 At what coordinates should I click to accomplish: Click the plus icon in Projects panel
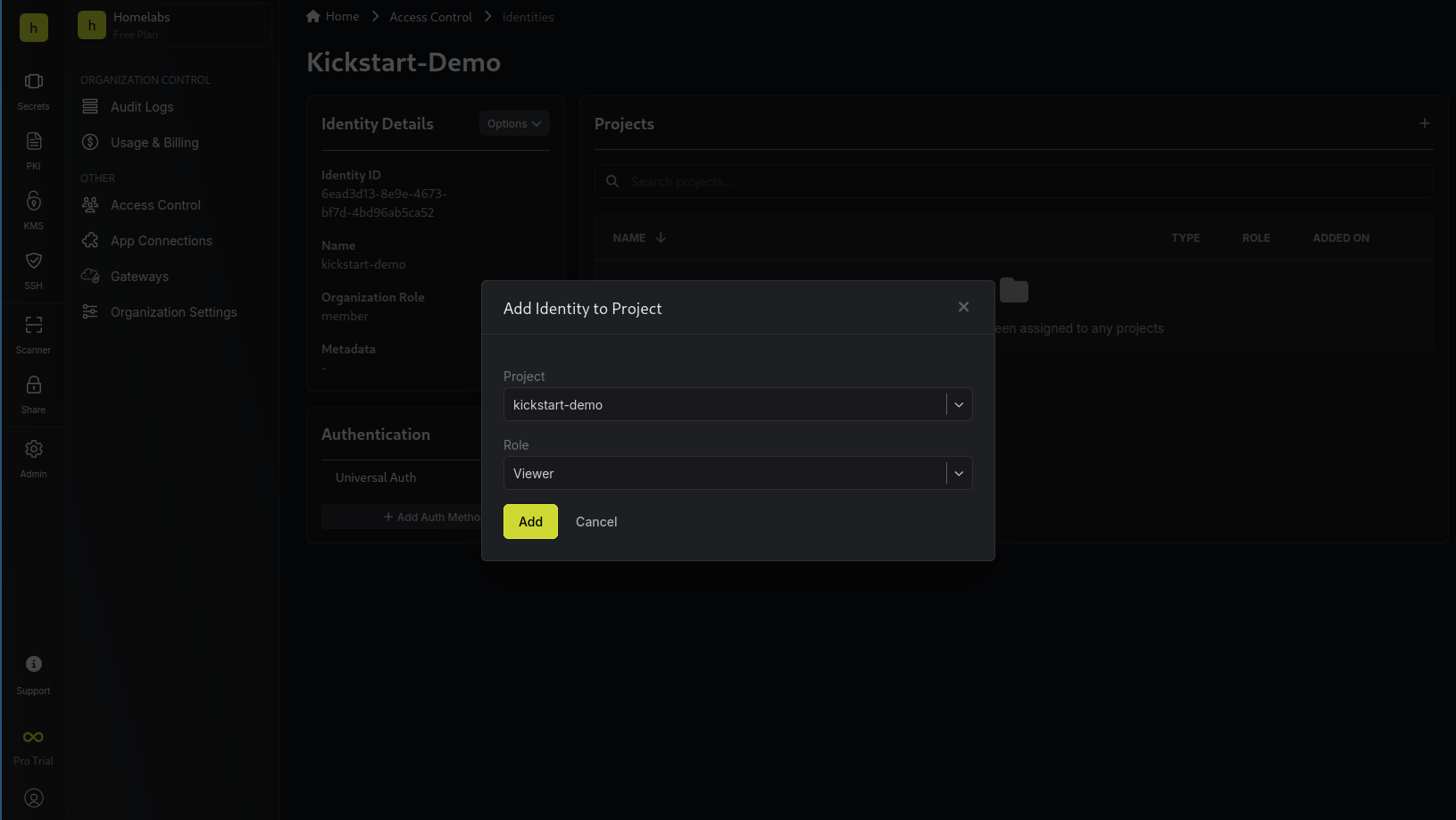pos(1425,123)
